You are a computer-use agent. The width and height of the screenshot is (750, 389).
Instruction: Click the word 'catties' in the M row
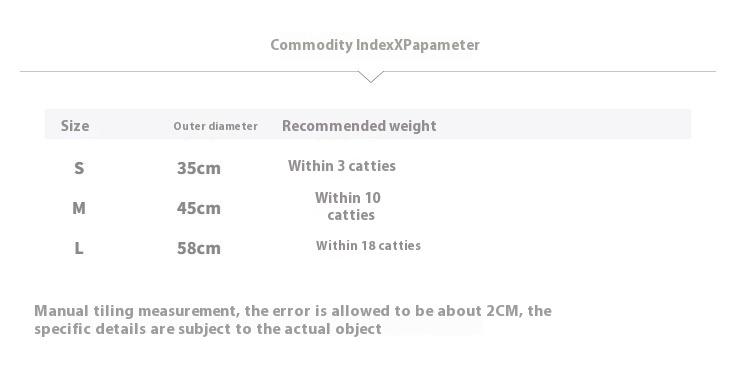[351, 215]
